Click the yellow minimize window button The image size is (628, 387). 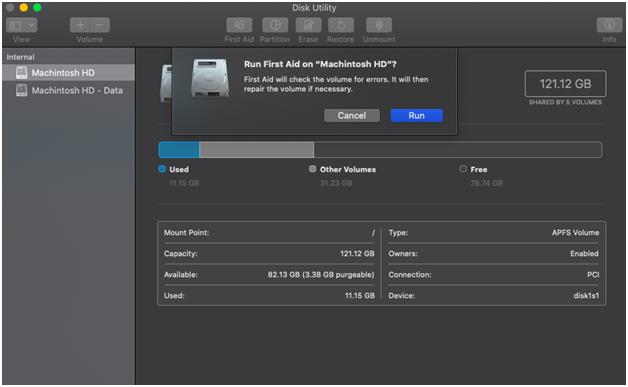point(24,8)
